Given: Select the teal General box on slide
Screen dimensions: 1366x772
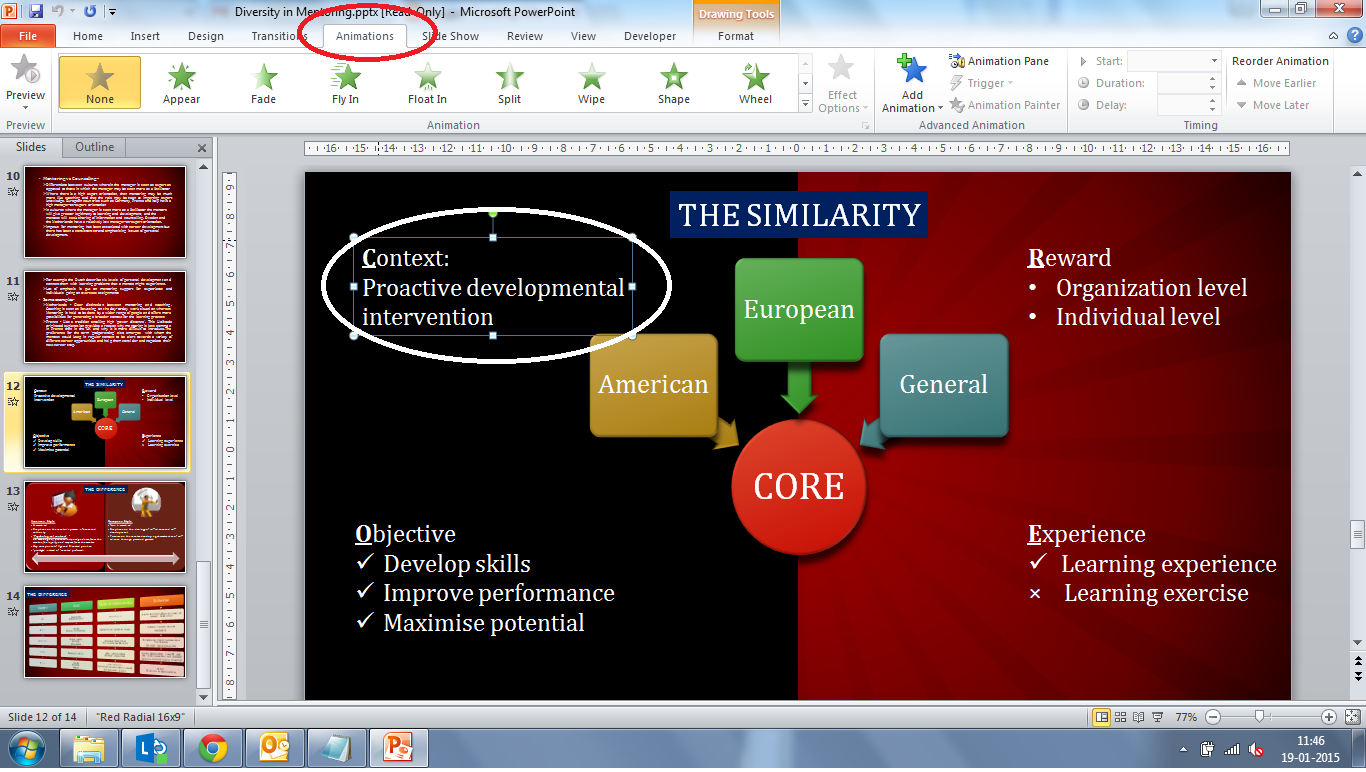Looking at the screenshot, I should point(943,385).
